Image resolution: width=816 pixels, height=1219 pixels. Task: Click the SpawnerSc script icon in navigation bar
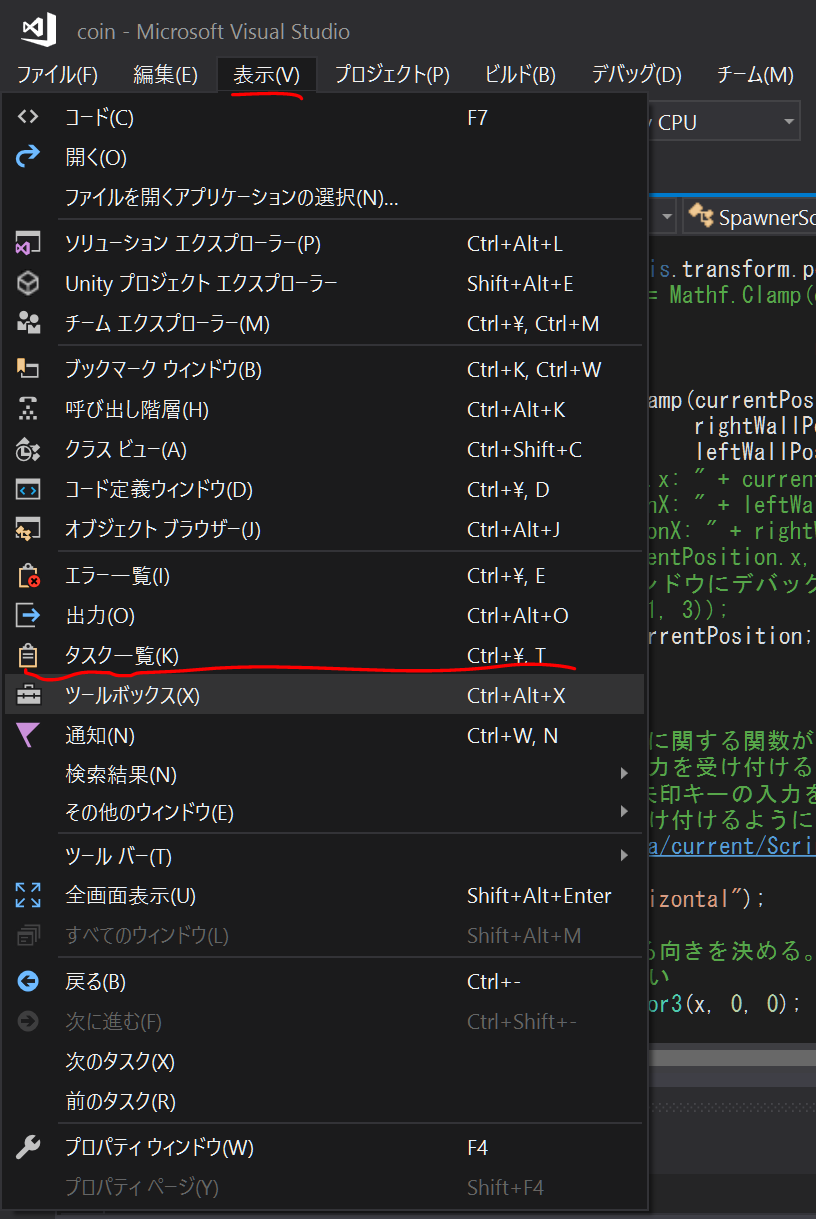[702, 217]
